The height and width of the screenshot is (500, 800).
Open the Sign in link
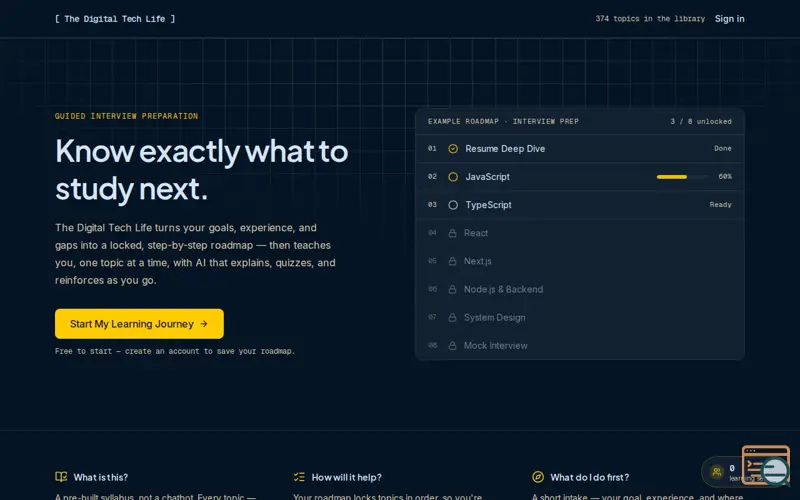pos(729,19)
